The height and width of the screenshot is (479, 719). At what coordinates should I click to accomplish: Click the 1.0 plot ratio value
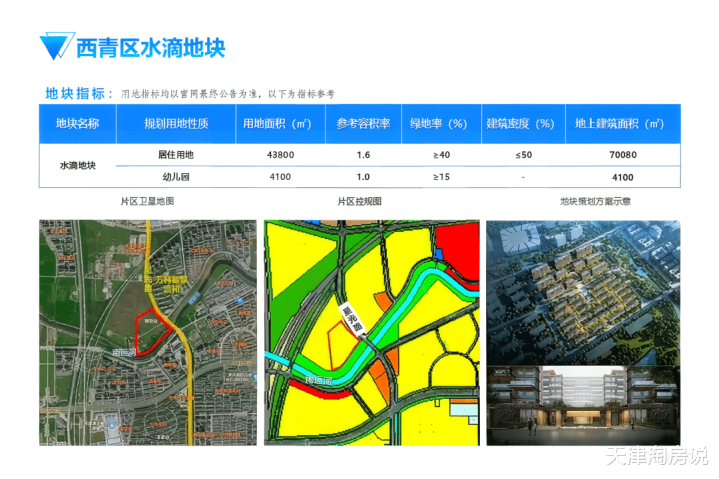363,177
